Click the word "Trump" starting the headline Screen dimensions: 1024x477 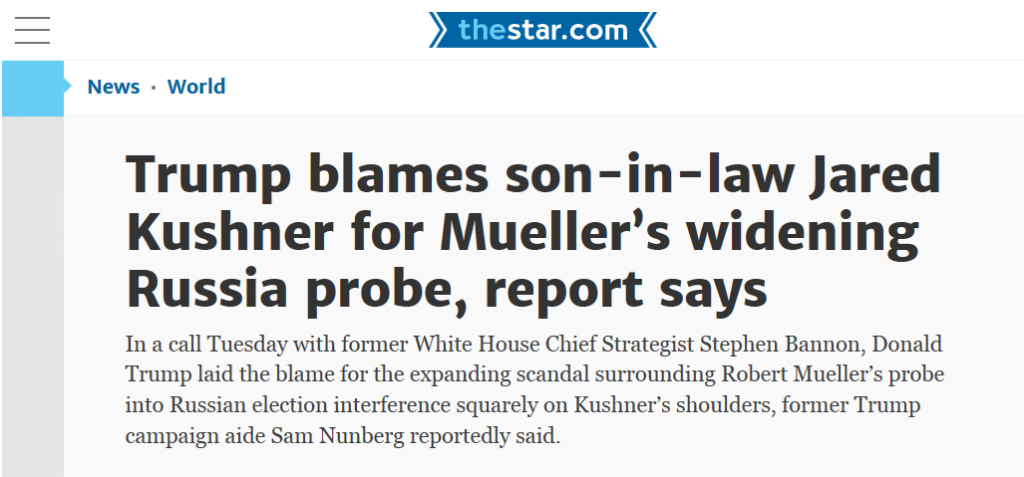click(209, 174)
